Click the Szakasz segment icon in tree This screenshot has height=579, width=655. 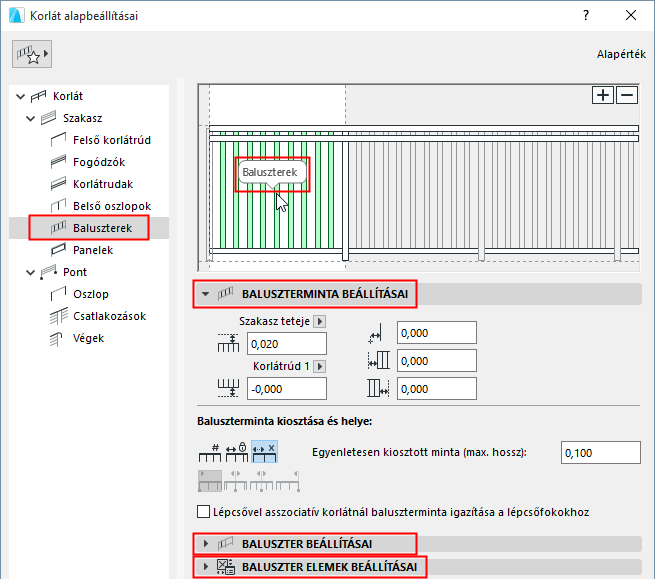(48, 118)
